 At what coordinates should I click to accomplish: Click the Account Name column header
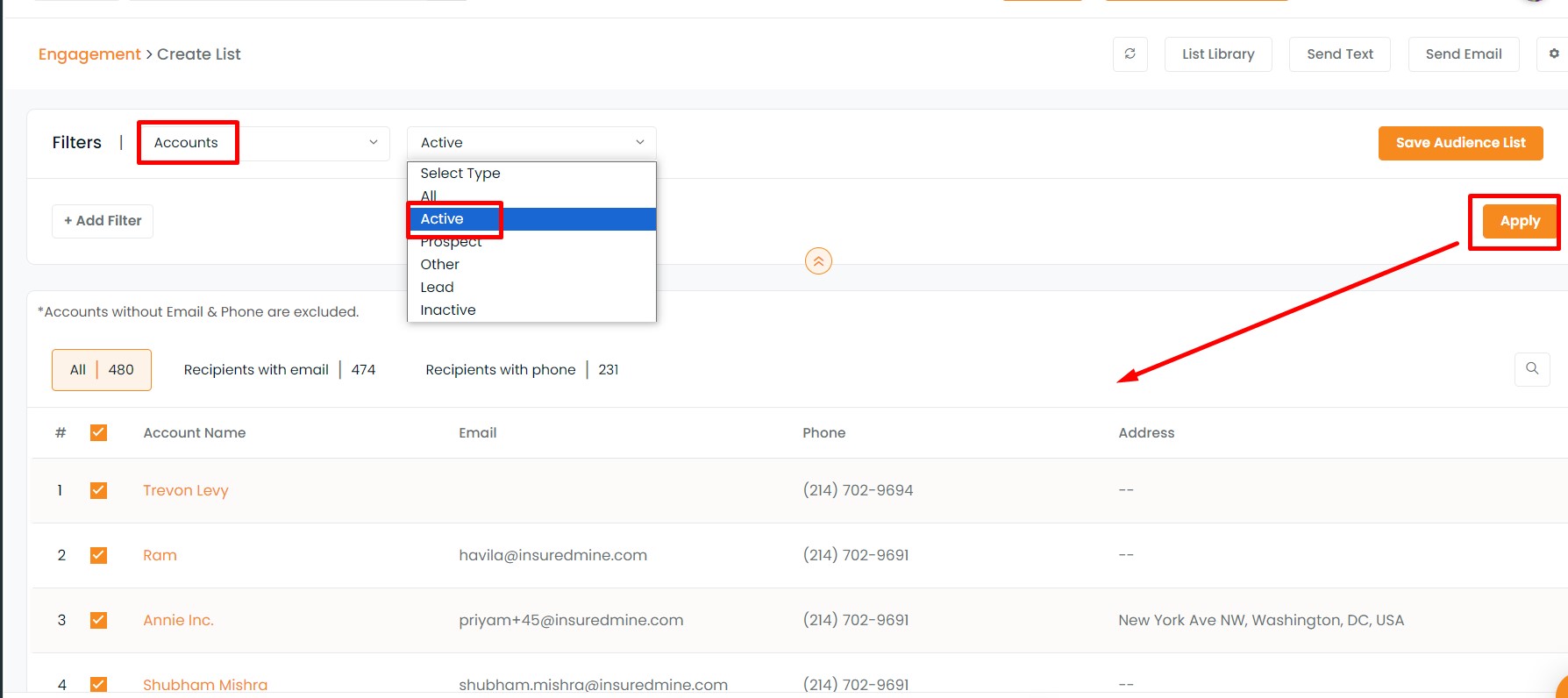(195, 432)
